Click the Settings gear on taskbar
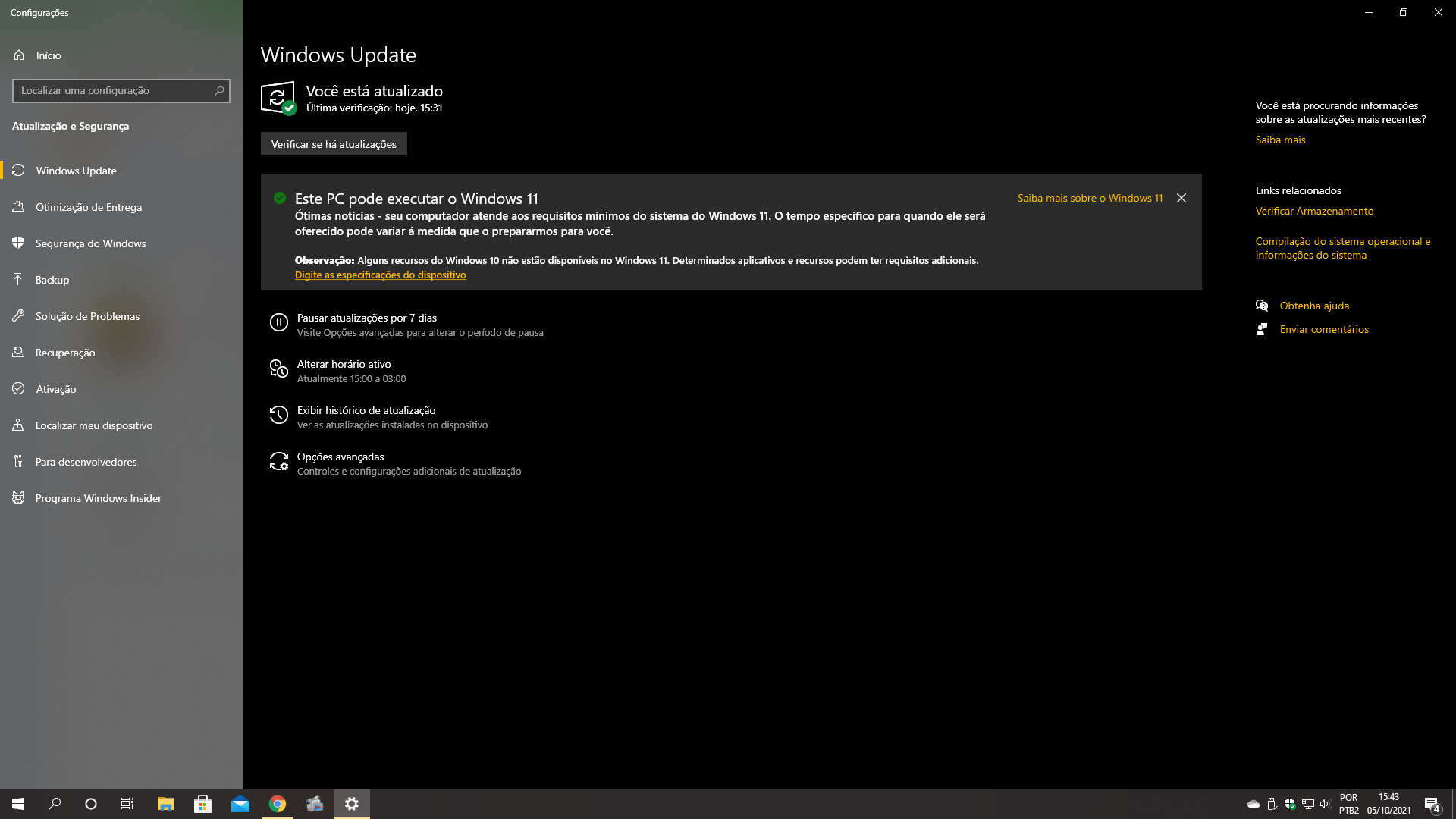1456x819 pixels. pos(352,804)
